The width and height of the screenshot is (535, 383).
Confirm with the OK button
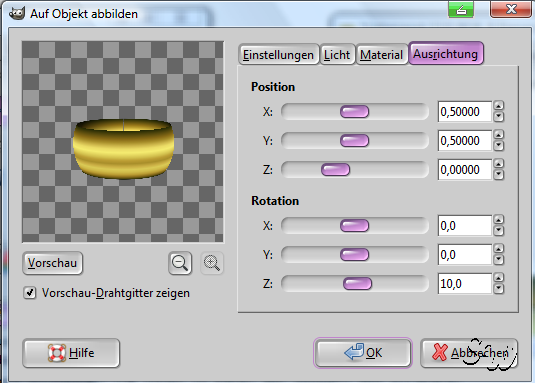363,353
